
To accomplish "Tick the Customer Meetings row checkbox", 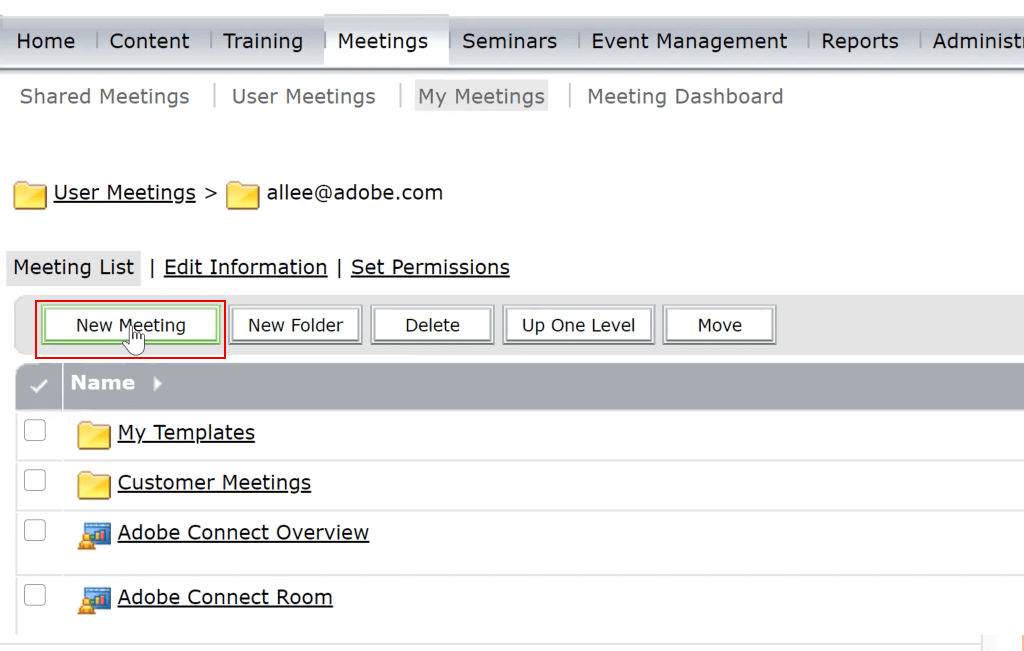I will pos(35,481).
